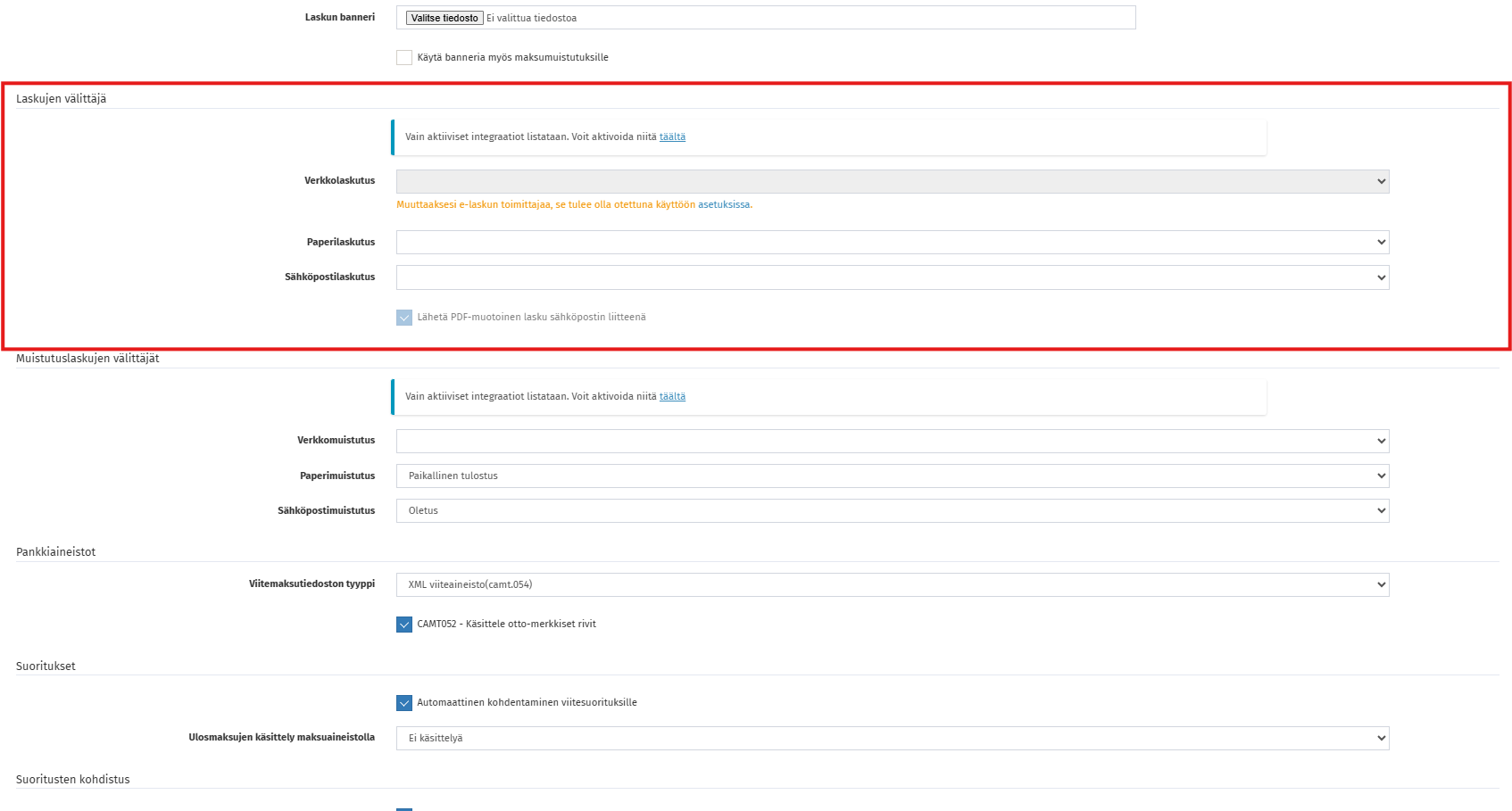Viewport: 1512px width, 811px height.
Task: Uncheck CAMT052 Käsittele otto-merkkiset rivit
Action: [x=404, y=624]
